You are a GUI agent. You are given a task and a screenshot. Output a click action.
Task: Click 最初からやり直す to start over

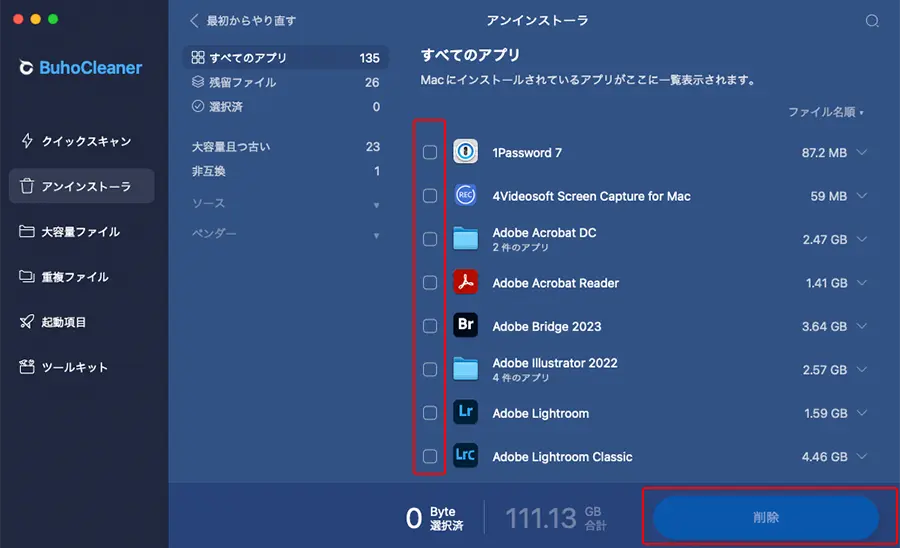tap(251, 21)
